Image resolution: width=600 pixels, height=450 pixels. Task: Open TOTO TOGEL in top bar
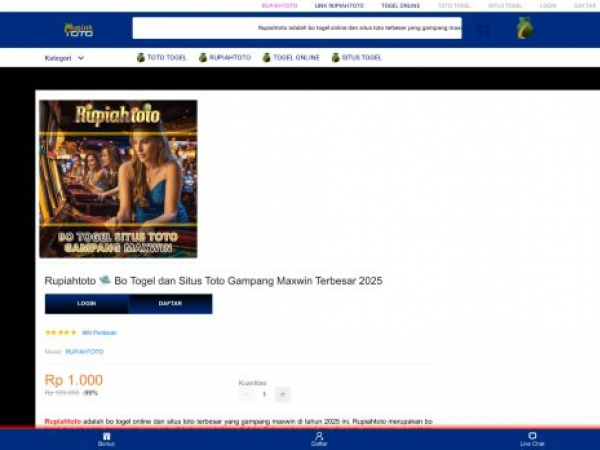coord(454,6)
